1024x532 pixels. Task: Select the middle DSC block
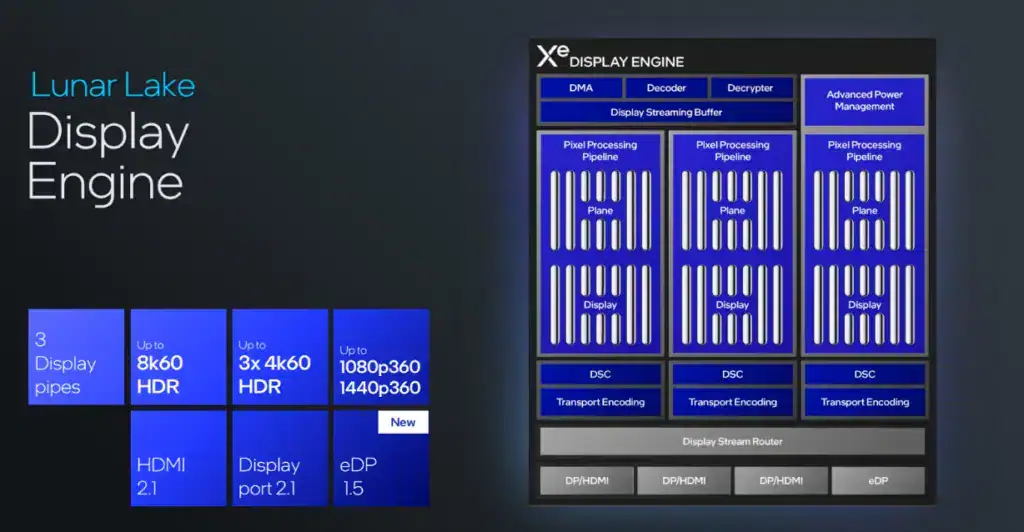[x=733, y=374]
